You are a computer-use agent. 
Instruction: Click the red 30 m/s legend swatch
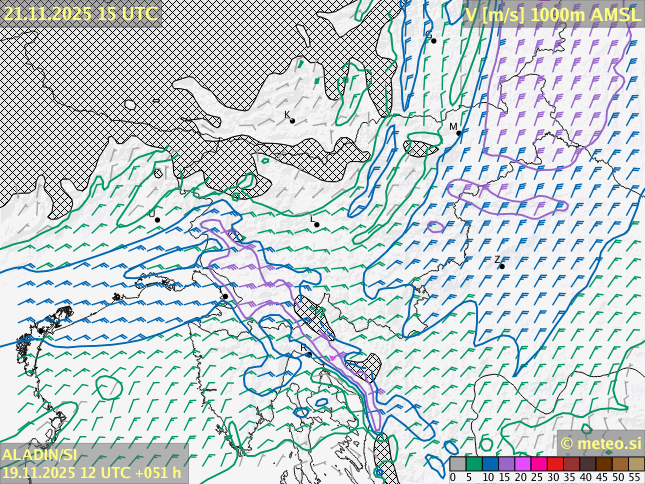pyautogui.click(x=554, y=464)
